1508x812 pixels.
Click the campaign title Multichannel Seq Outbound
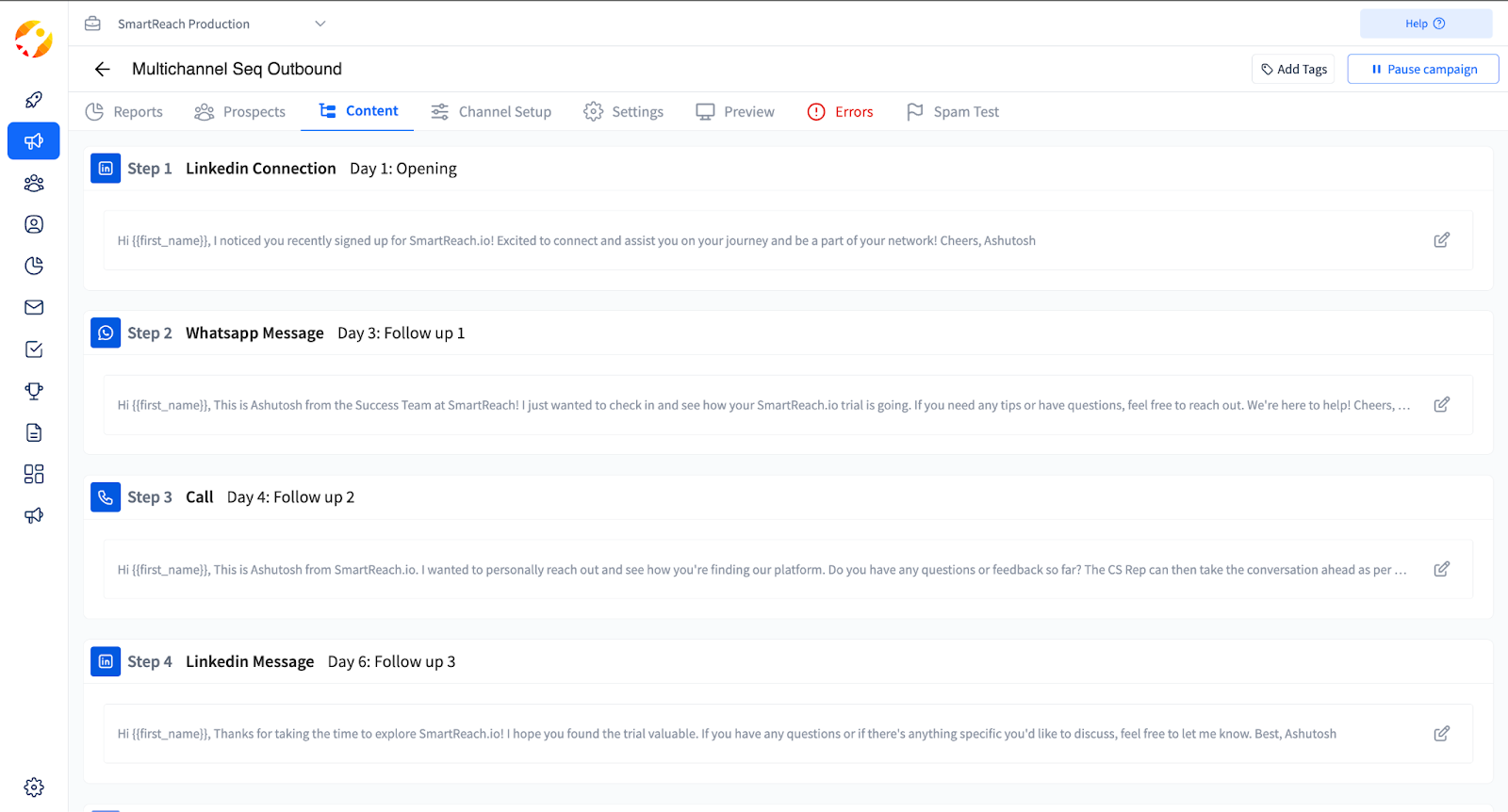(237, 69)
